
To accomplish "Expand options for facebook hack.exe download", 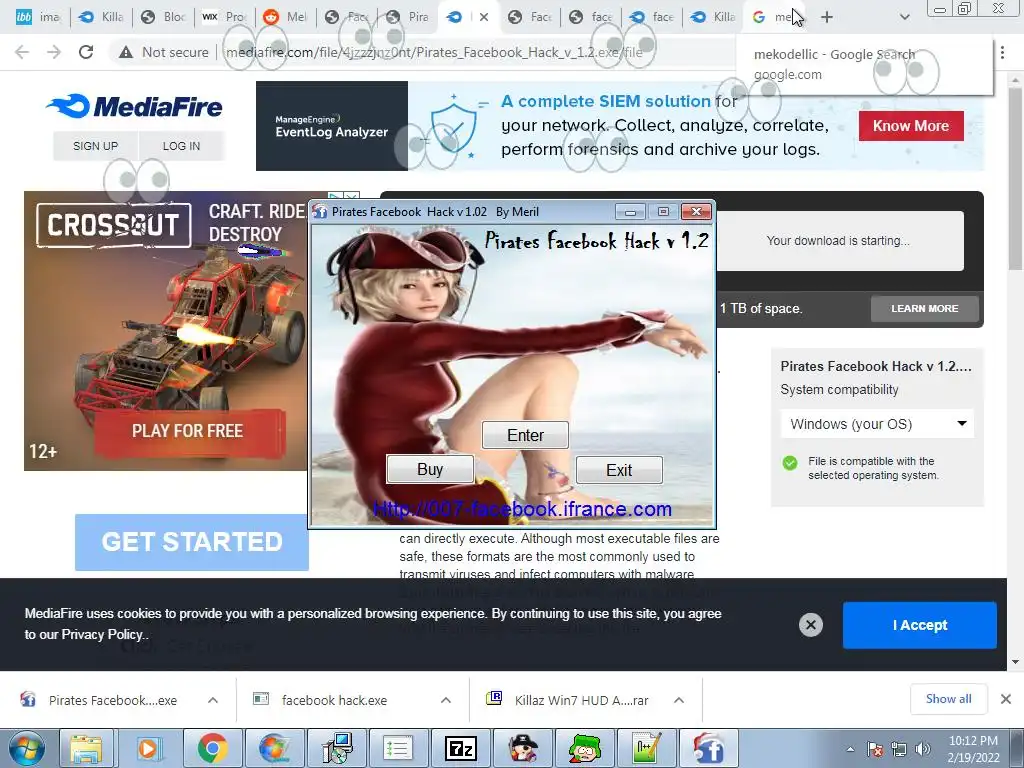I will click(x=446, y=700).
